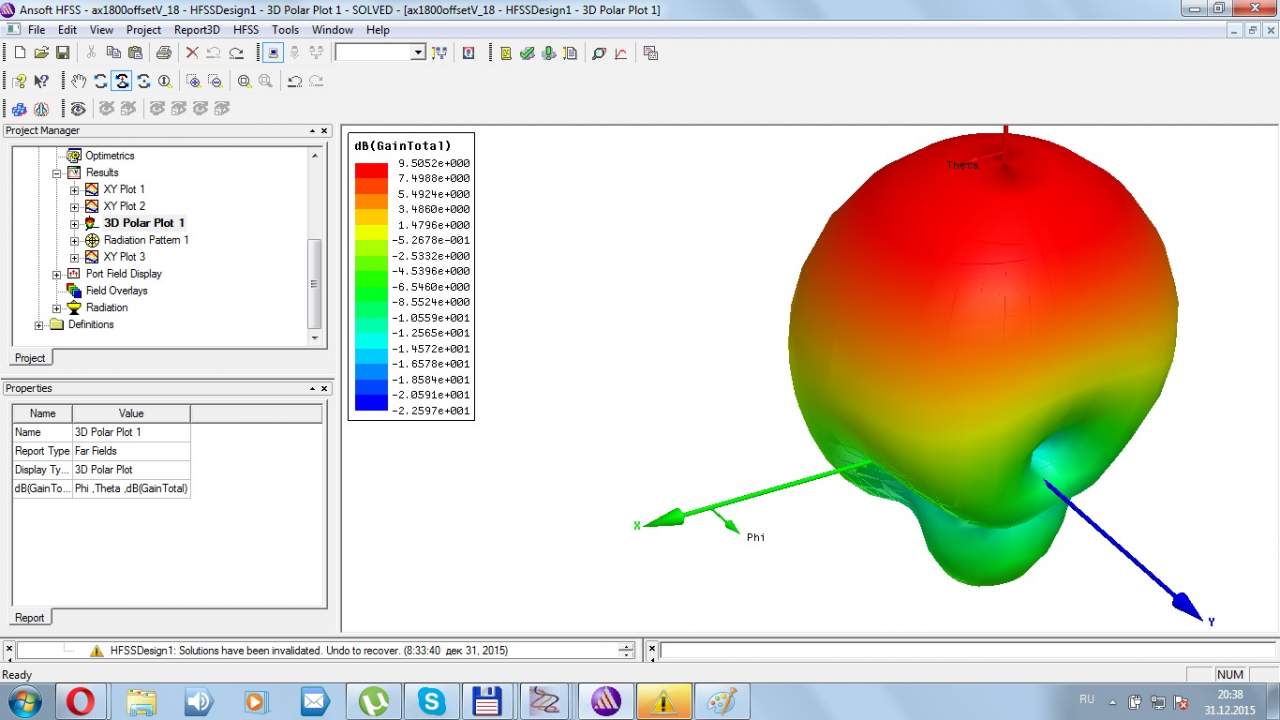Viewport: 1280px width, 720px height.
Task: Open Skype from the taskbar
Action: click(432, 701)
